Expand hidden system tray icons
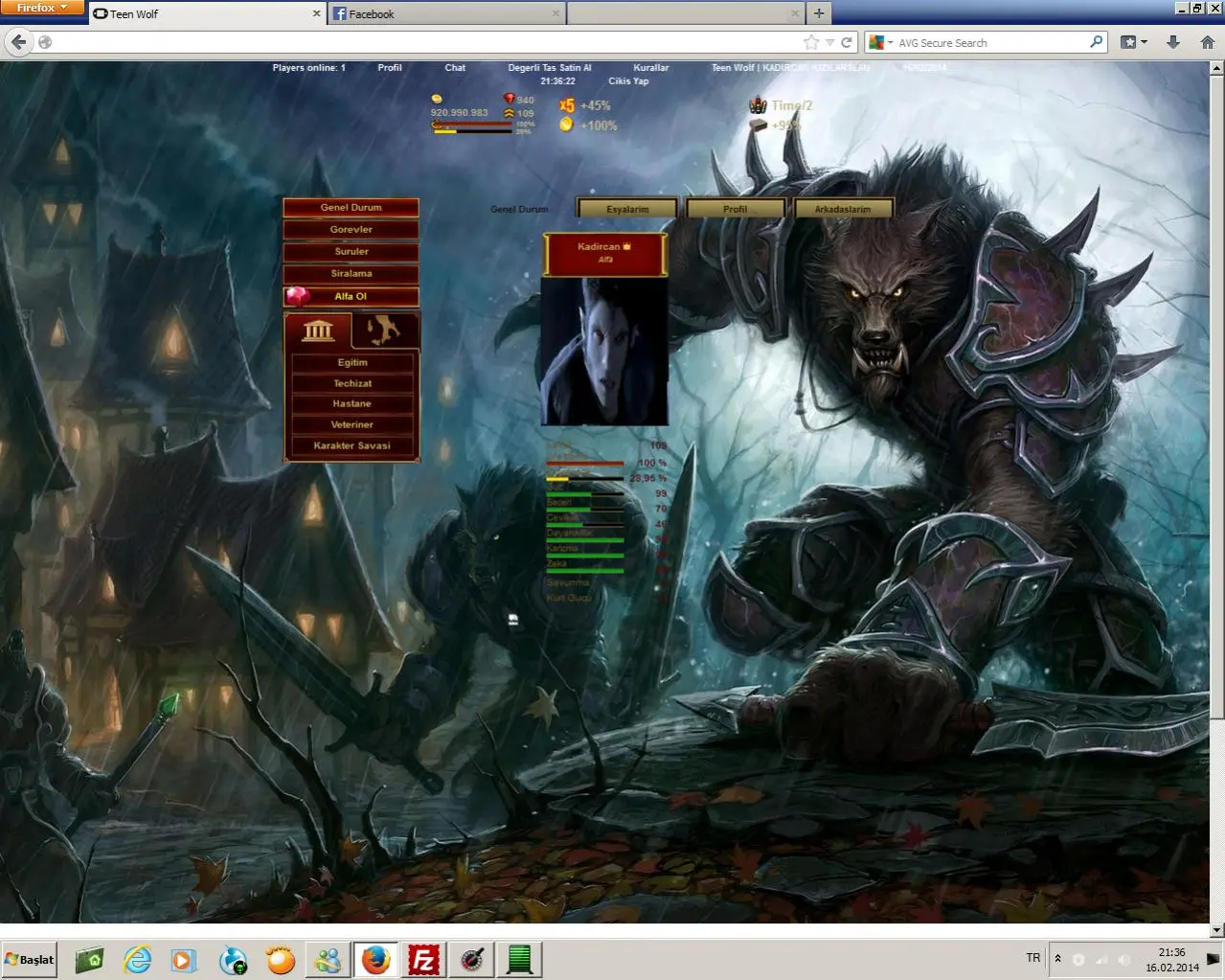Viewport: 1225px width, 980px height. [1057, 959]
